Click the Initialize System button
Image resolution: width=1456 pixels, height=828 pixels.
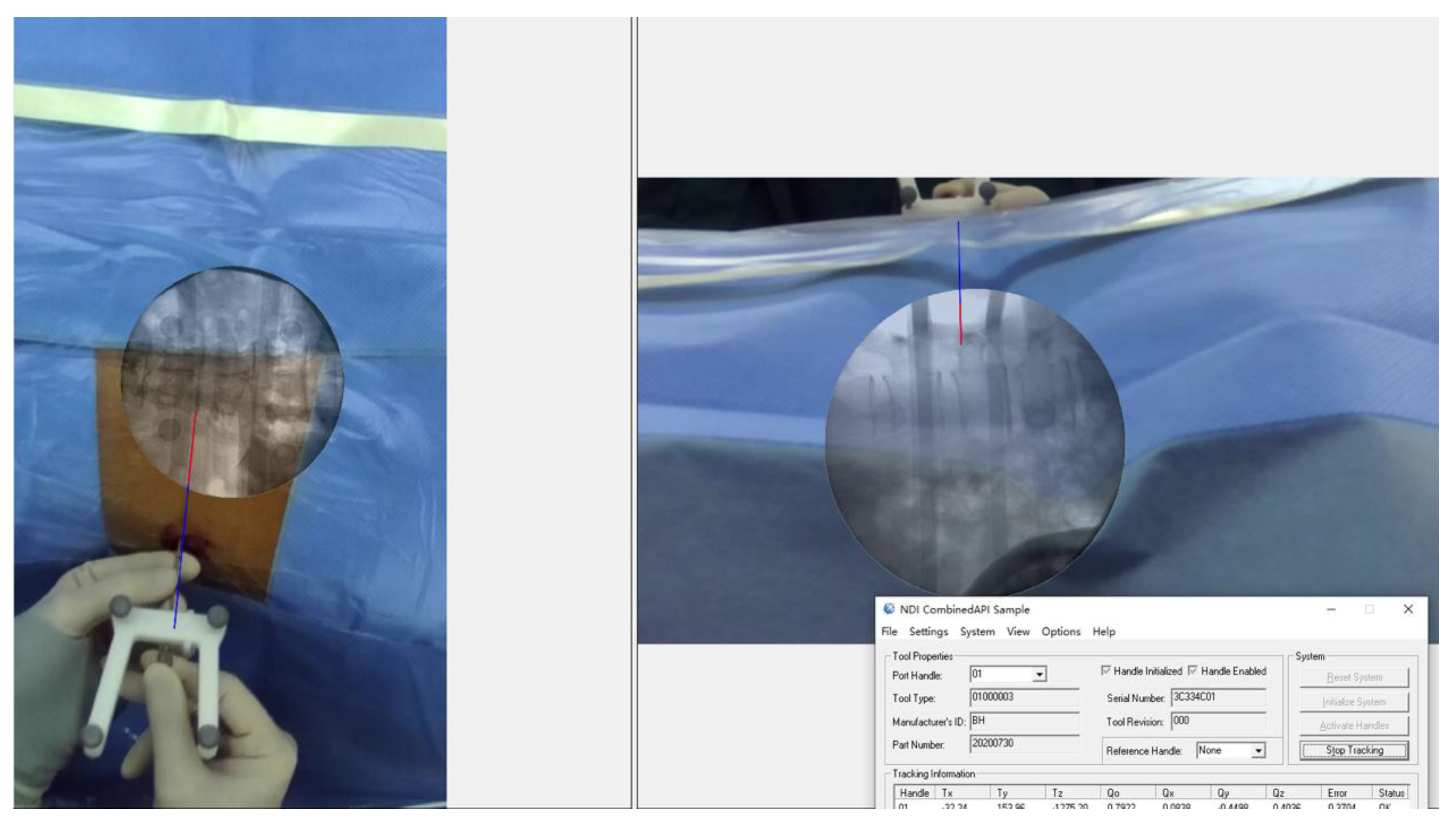[1354, 702]
